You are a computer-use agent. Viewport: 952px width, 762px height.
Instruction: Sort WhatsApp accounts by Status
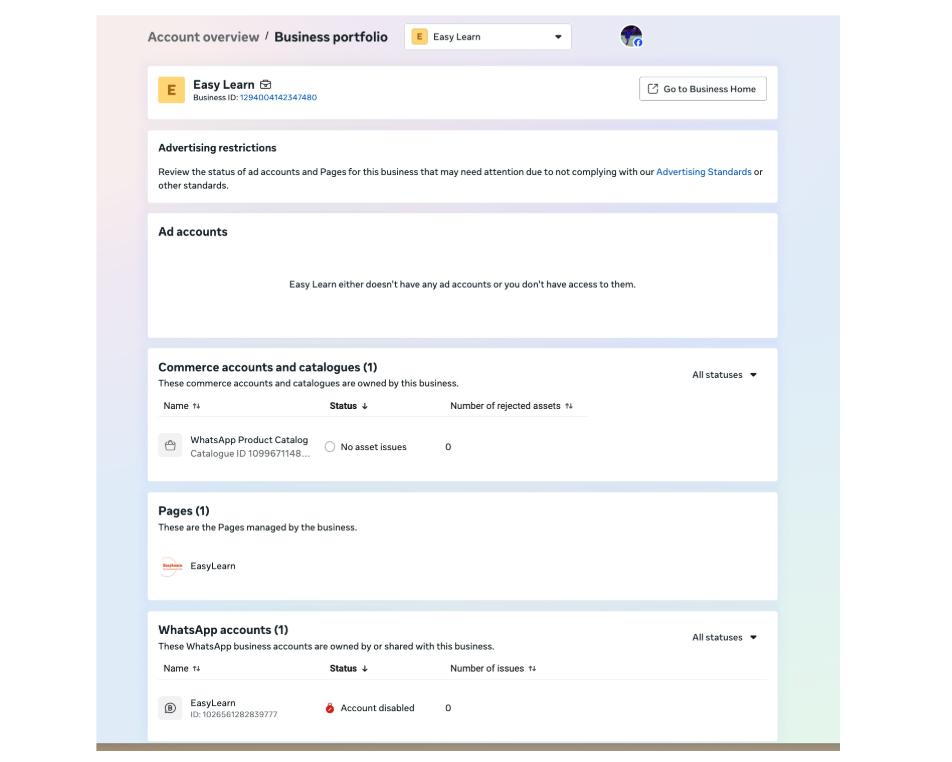pos(348,668)
